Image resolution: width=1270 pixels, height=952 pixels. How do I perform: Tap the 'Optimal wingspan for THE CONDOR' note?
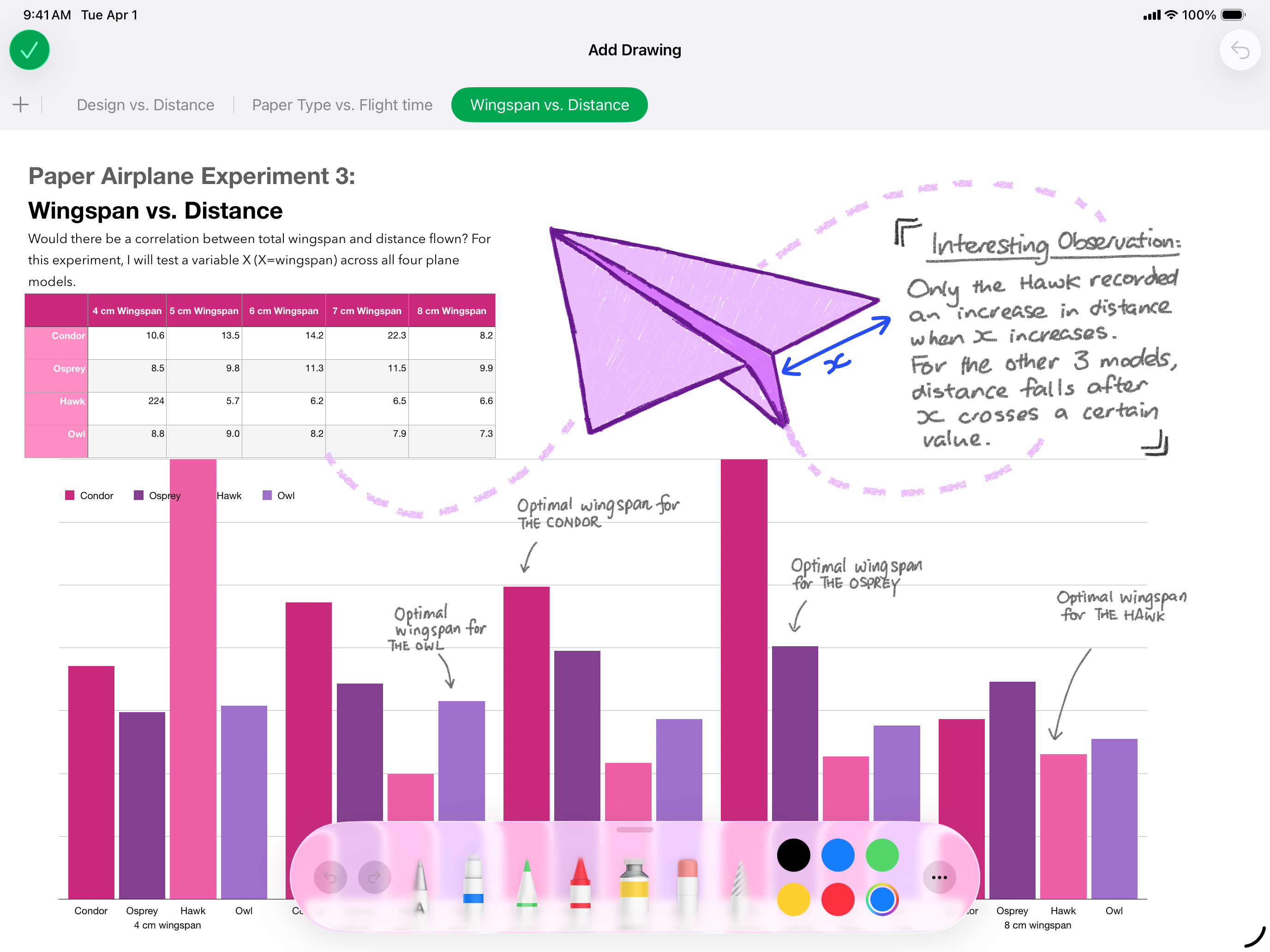598,513
